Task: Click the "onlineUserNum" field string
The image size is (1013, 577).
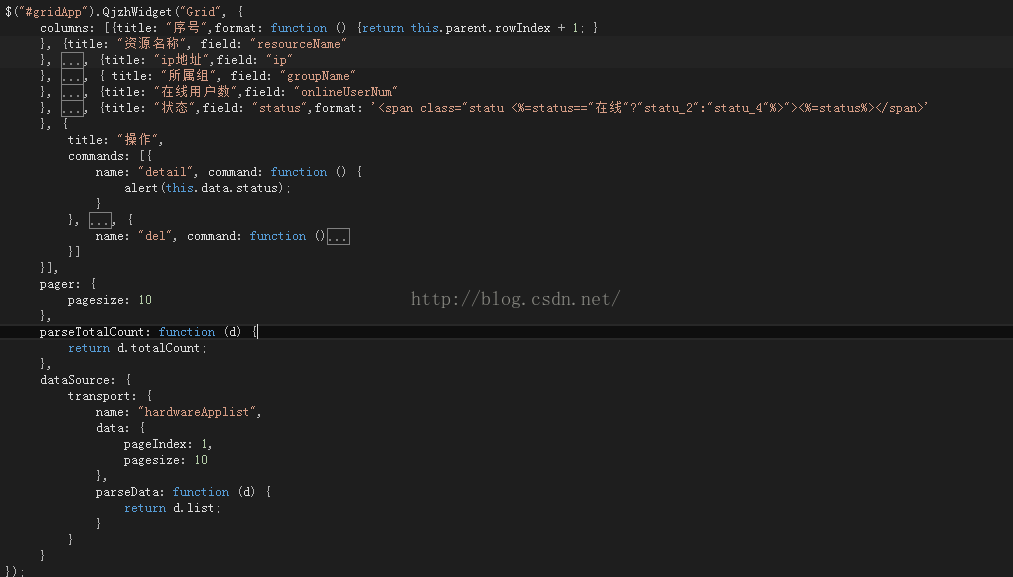Action: [x=346, y=92]
